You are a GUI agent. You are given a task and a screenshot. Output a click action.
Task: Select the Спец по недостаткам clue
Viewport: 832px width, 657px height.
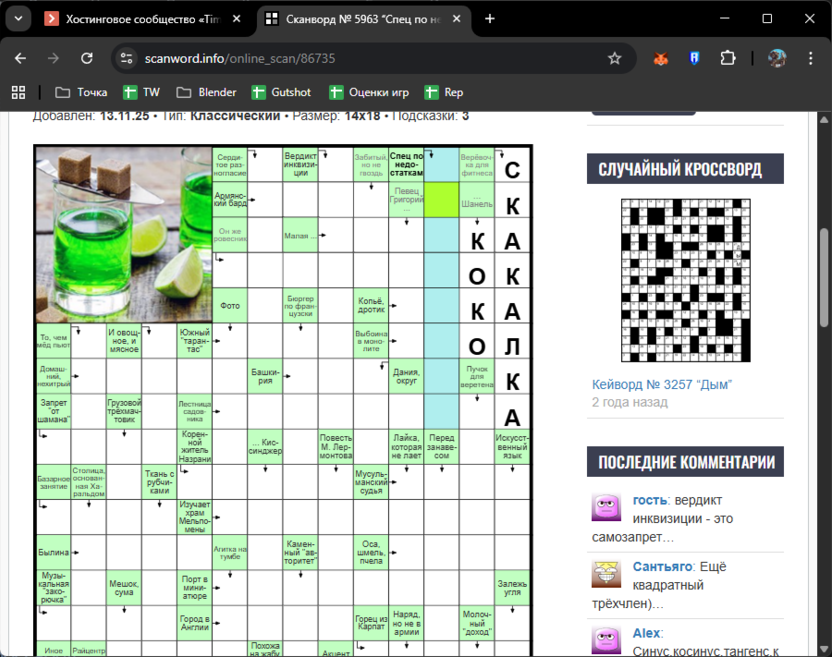[x=406, y=165]
